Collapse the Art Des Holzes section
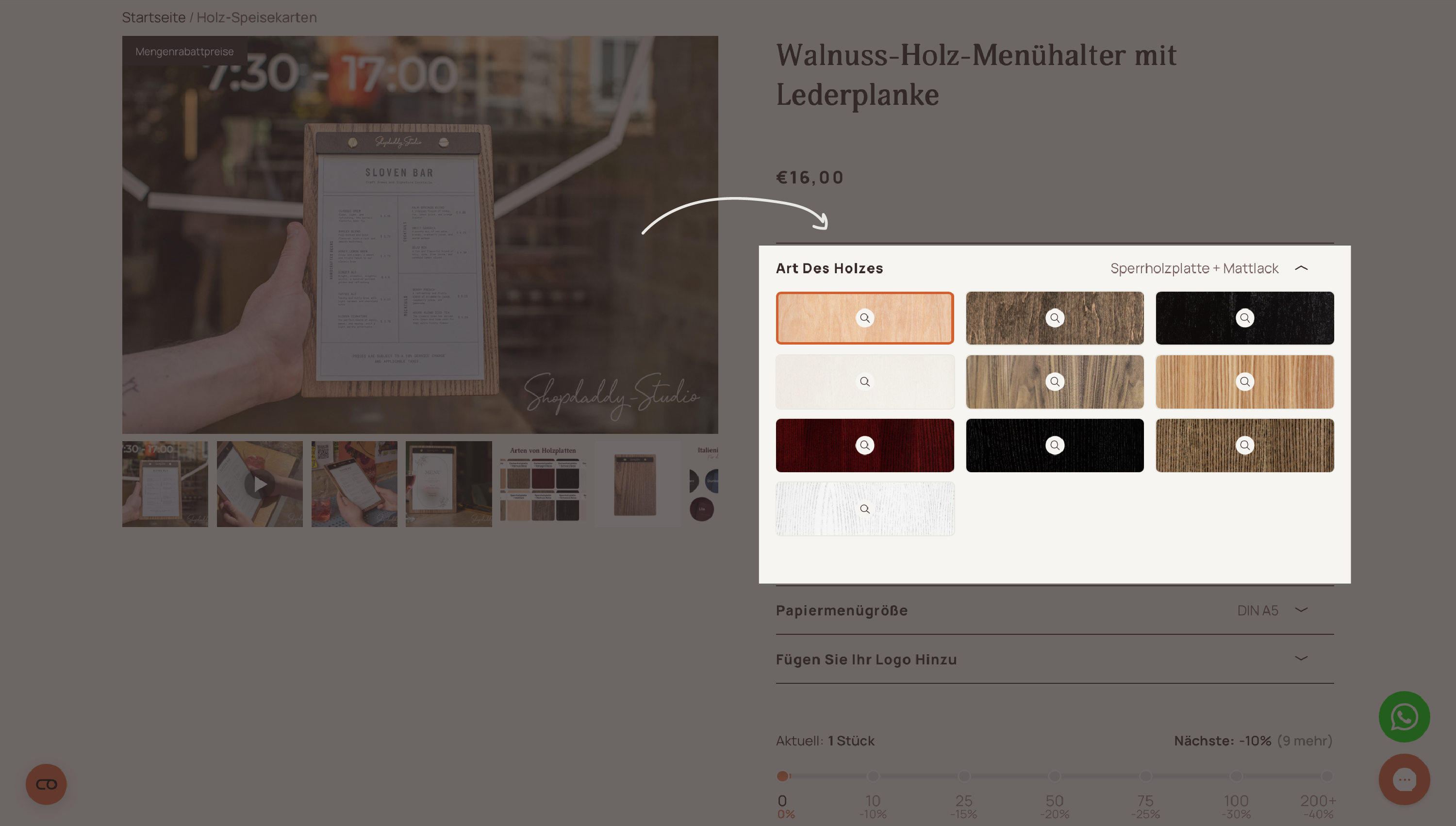 1301,268
